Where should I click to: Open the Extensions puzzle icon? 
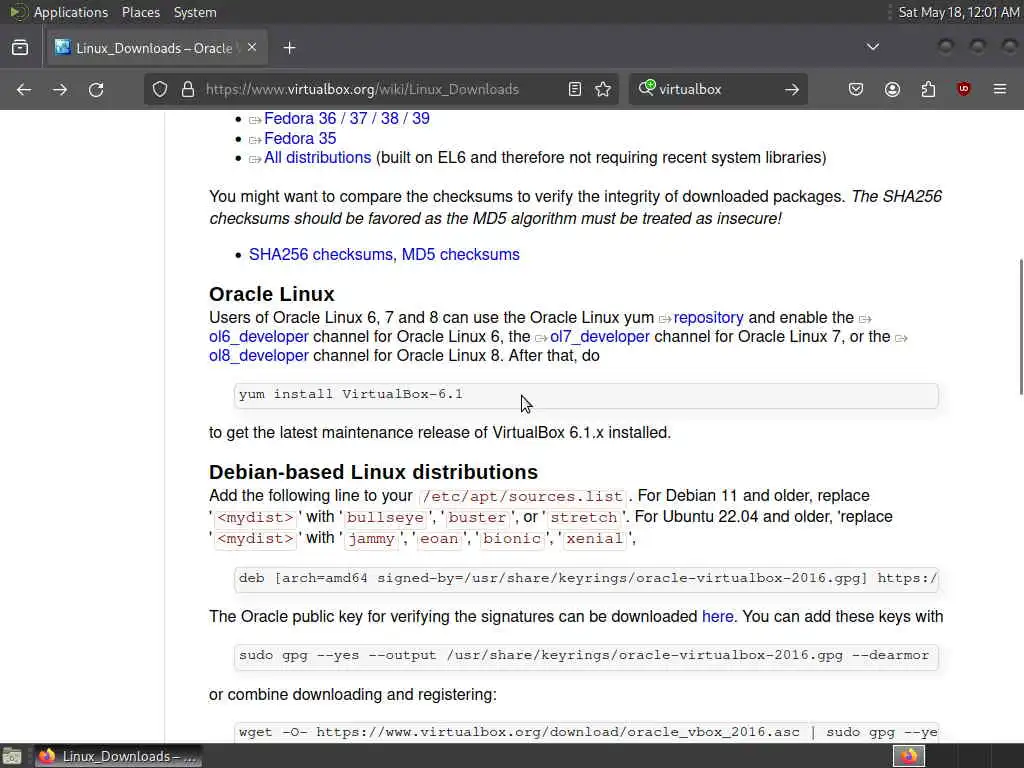(x=928, y=89)
